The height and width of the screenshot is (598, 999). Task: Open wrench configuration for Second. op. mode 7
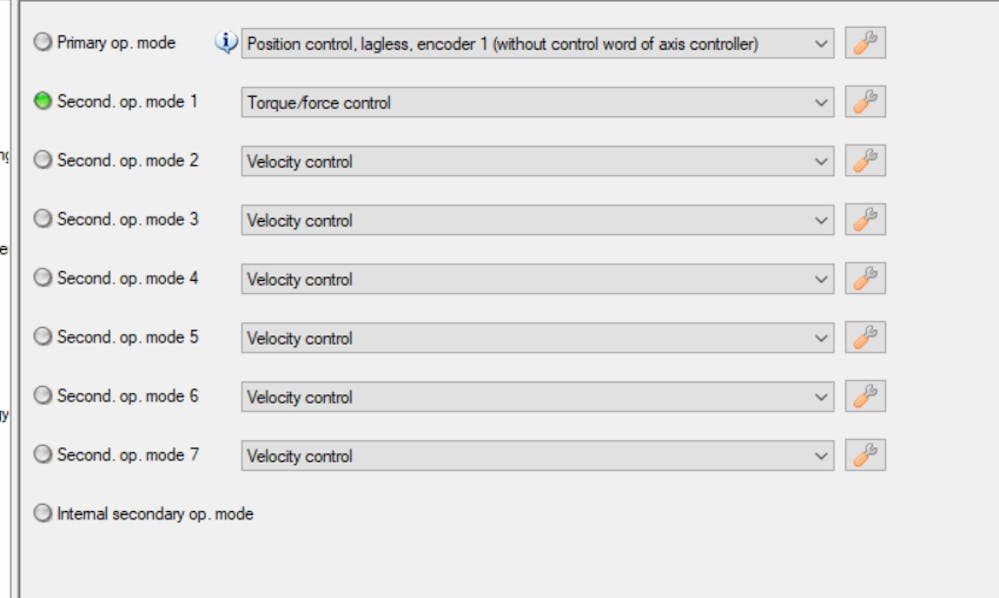(x=865, y=455)
